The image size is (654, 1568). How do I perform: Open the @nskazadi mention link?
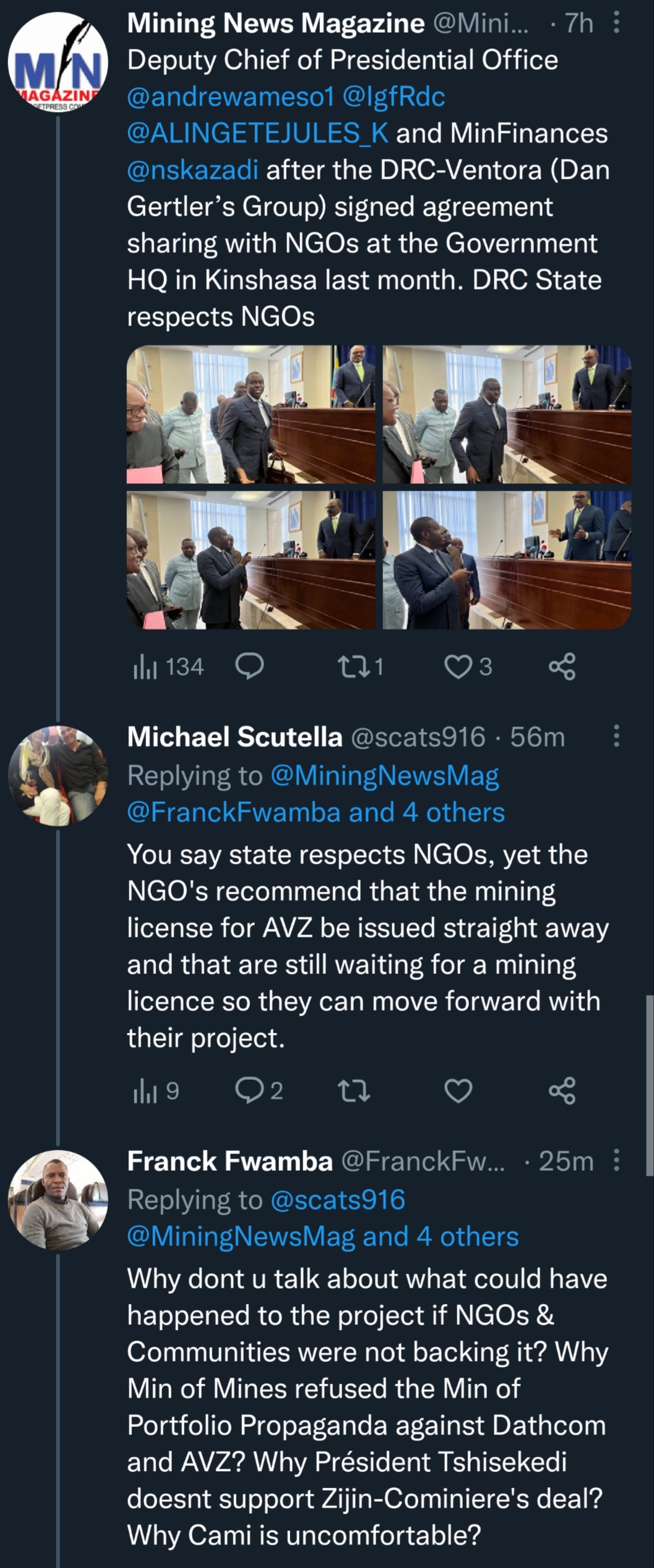[192, 170]
